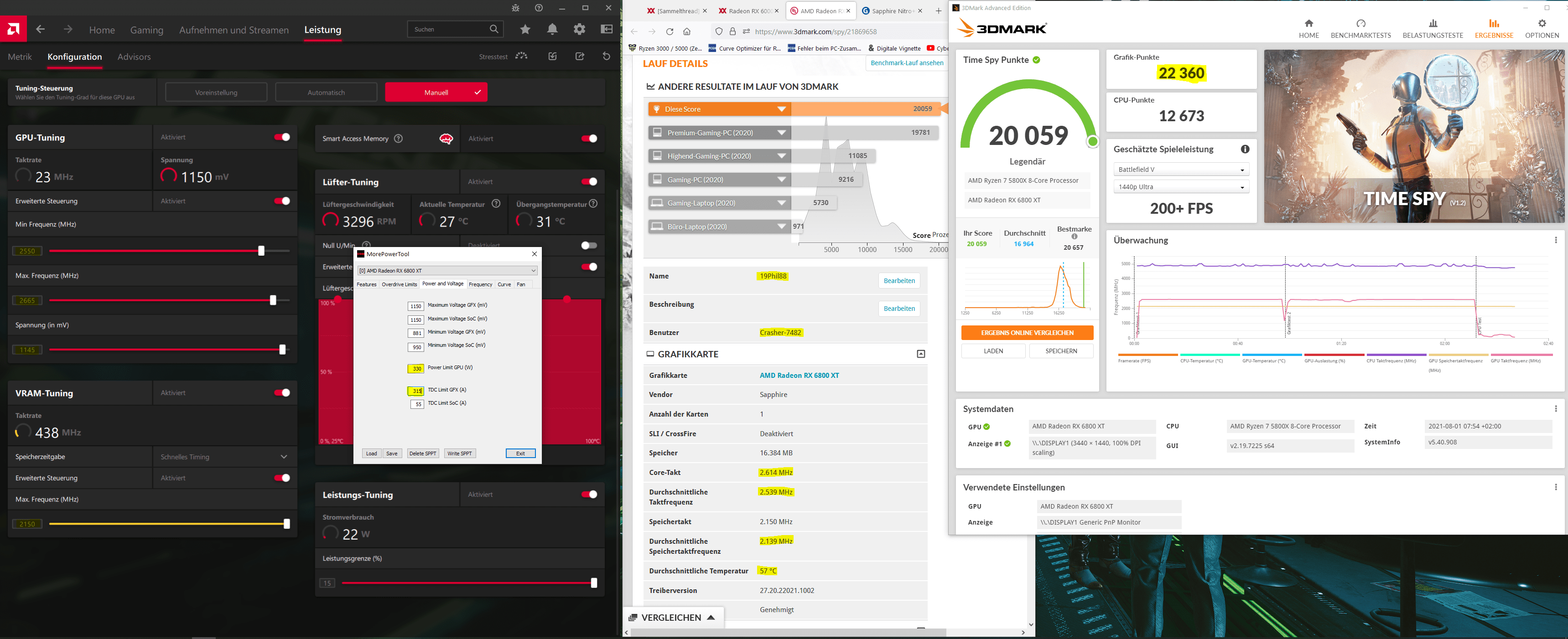This screenshot has width=1568, height=639.
Task: Open 1440p Ultra resolution dropdown
Action: click(x=1180, y=187)
